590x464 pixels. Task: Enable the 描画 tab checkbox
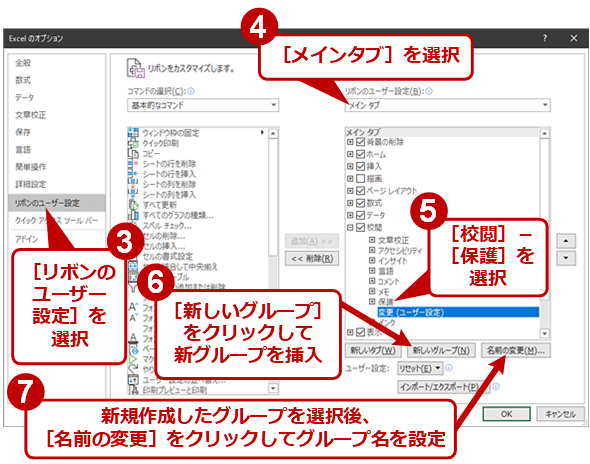(360, 178)
